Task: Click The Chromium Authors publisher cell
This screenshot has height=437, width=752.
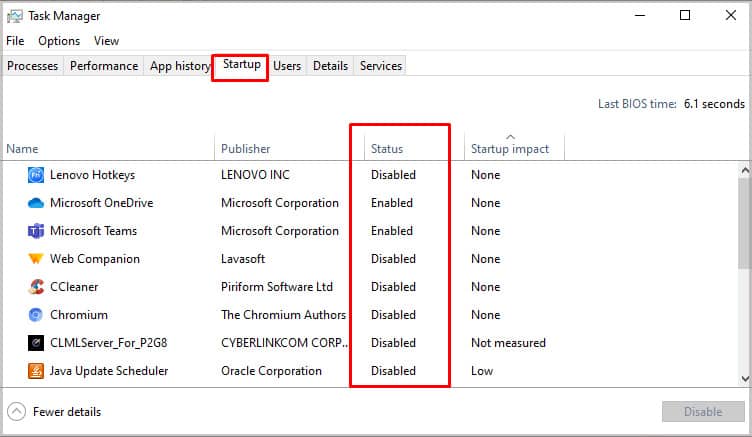Action: [283, 315]
